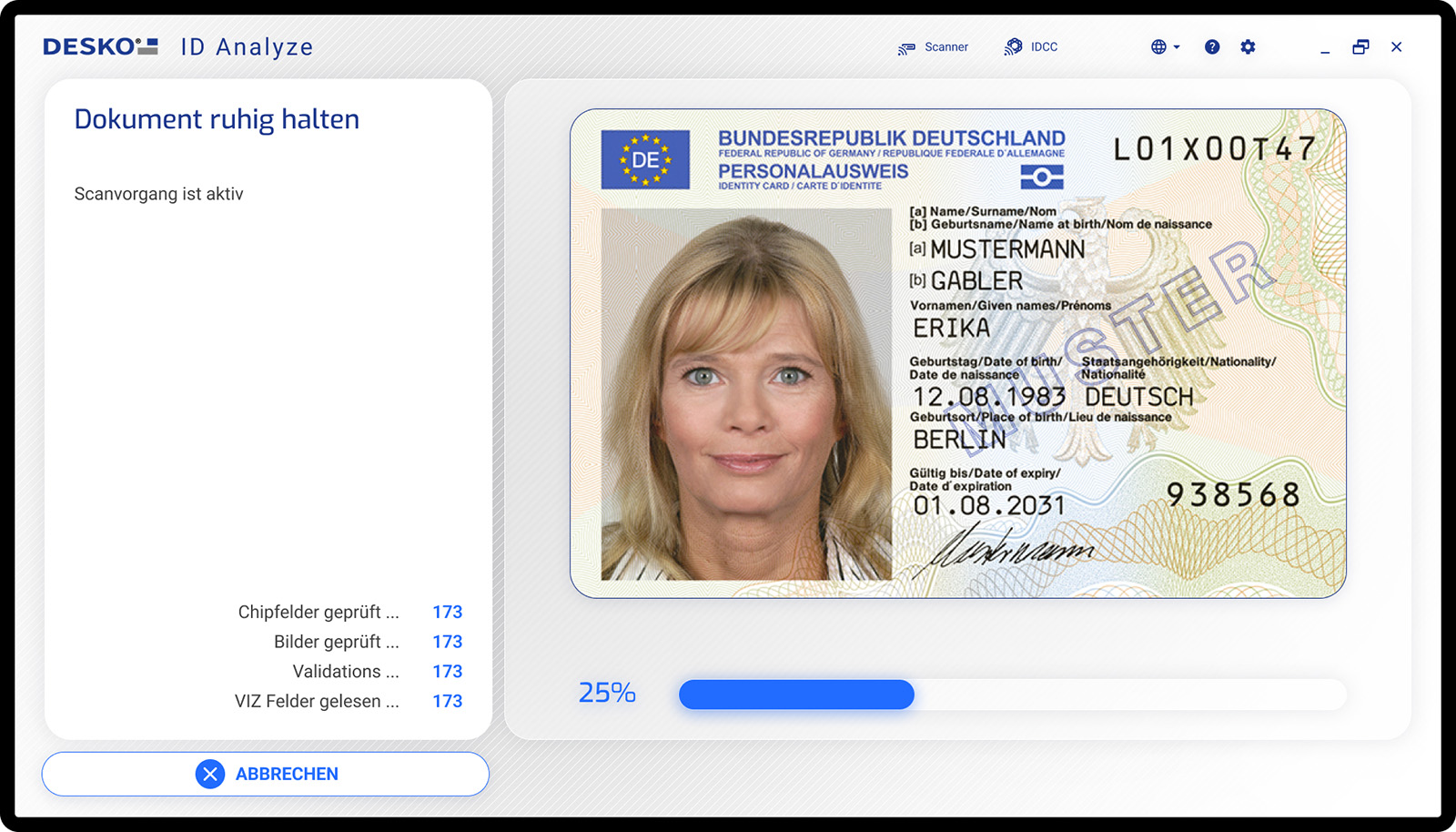Click the biometric chip symbol on card
Viewport: 1456px width, 832px height.
(1042, 178)
